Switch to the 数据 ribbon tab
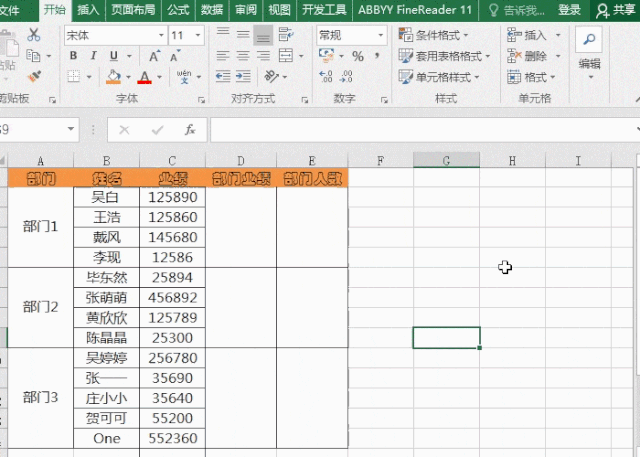Viewport: 640px width, 457px height. (x=212, y=10)
